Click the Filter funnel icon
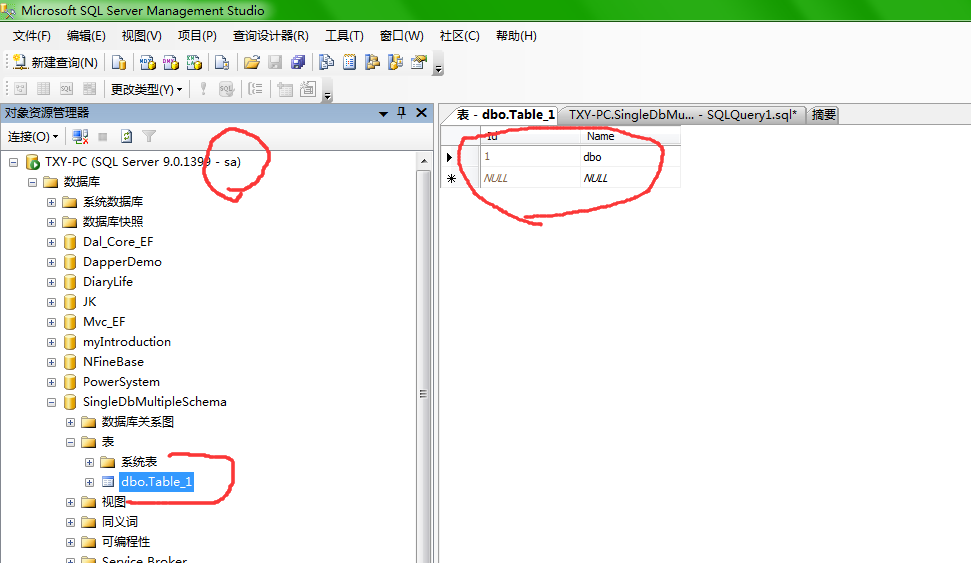Image resolution: width=971 pixels, height=563 pixels. (x=149, y=136)
